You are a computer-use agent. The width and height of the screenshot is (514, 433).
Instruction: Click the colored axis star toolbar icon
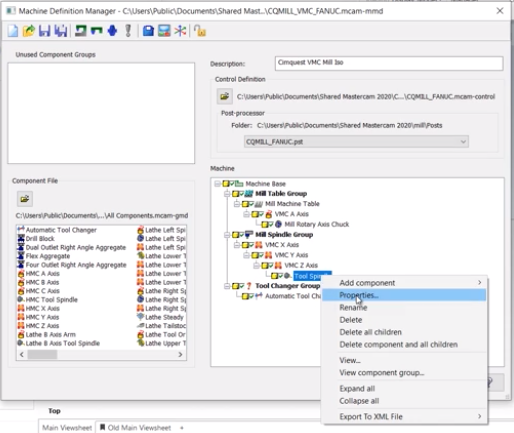(180, 31)
